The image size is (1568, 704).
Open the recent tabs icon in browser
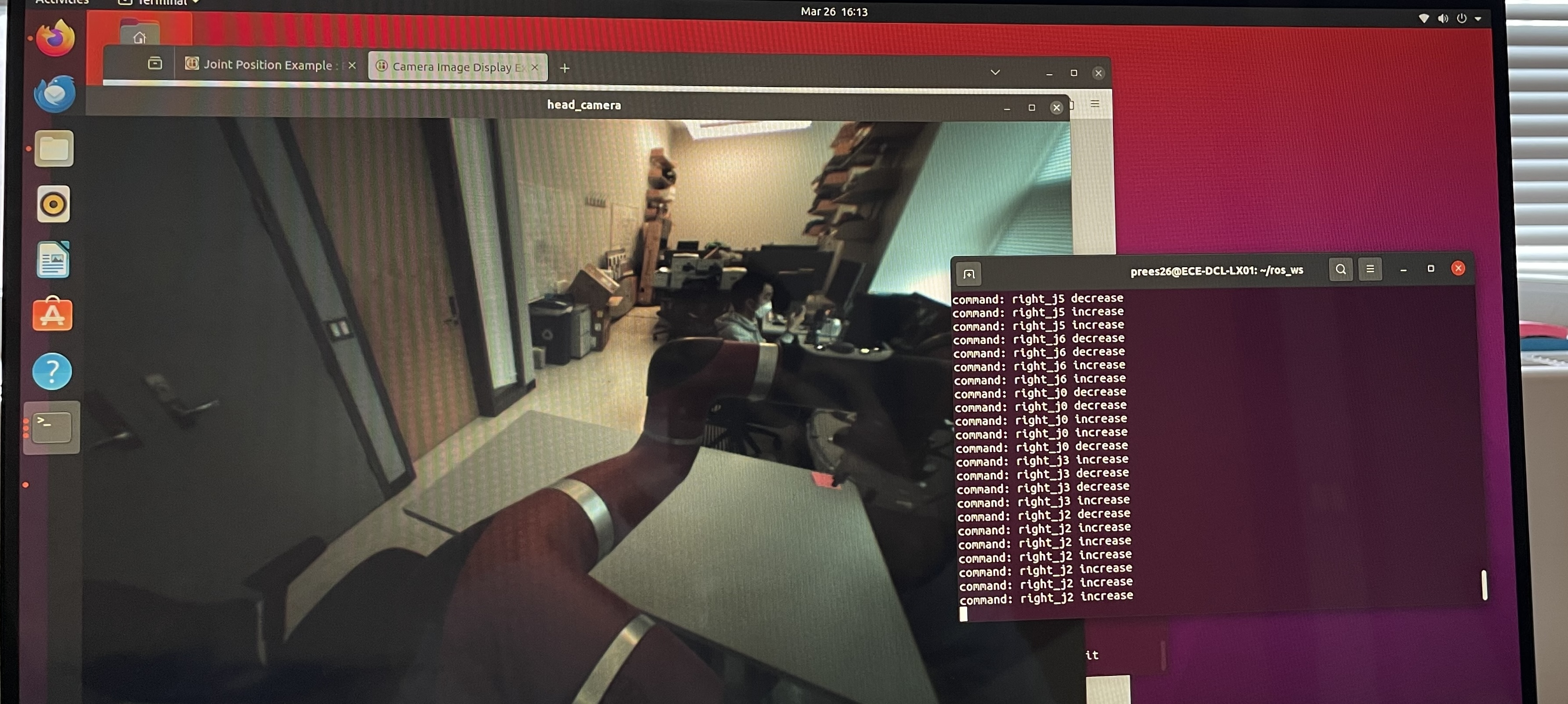point(155,63)
